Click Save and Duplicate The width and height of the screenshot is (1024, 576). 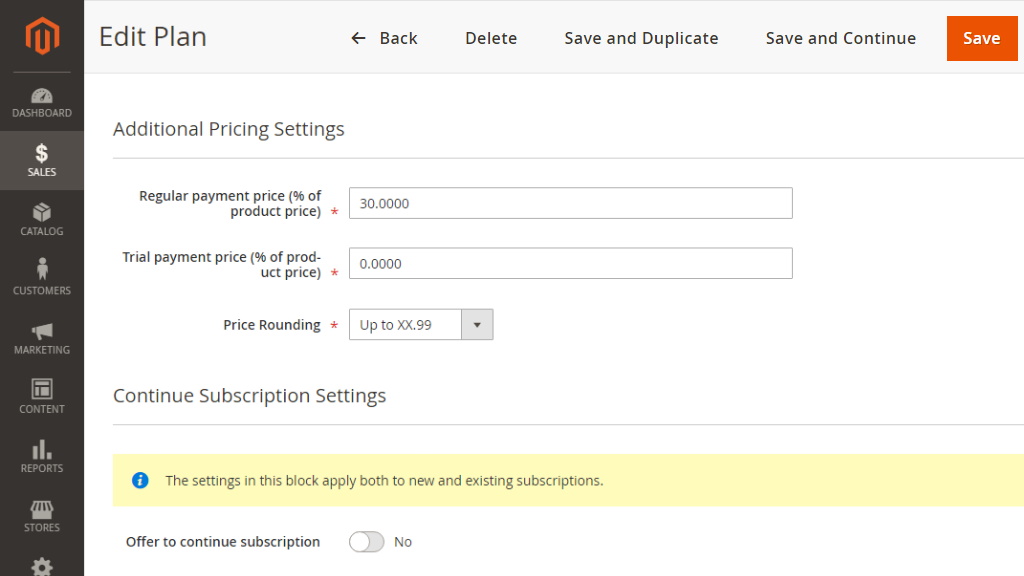point(641,38)
